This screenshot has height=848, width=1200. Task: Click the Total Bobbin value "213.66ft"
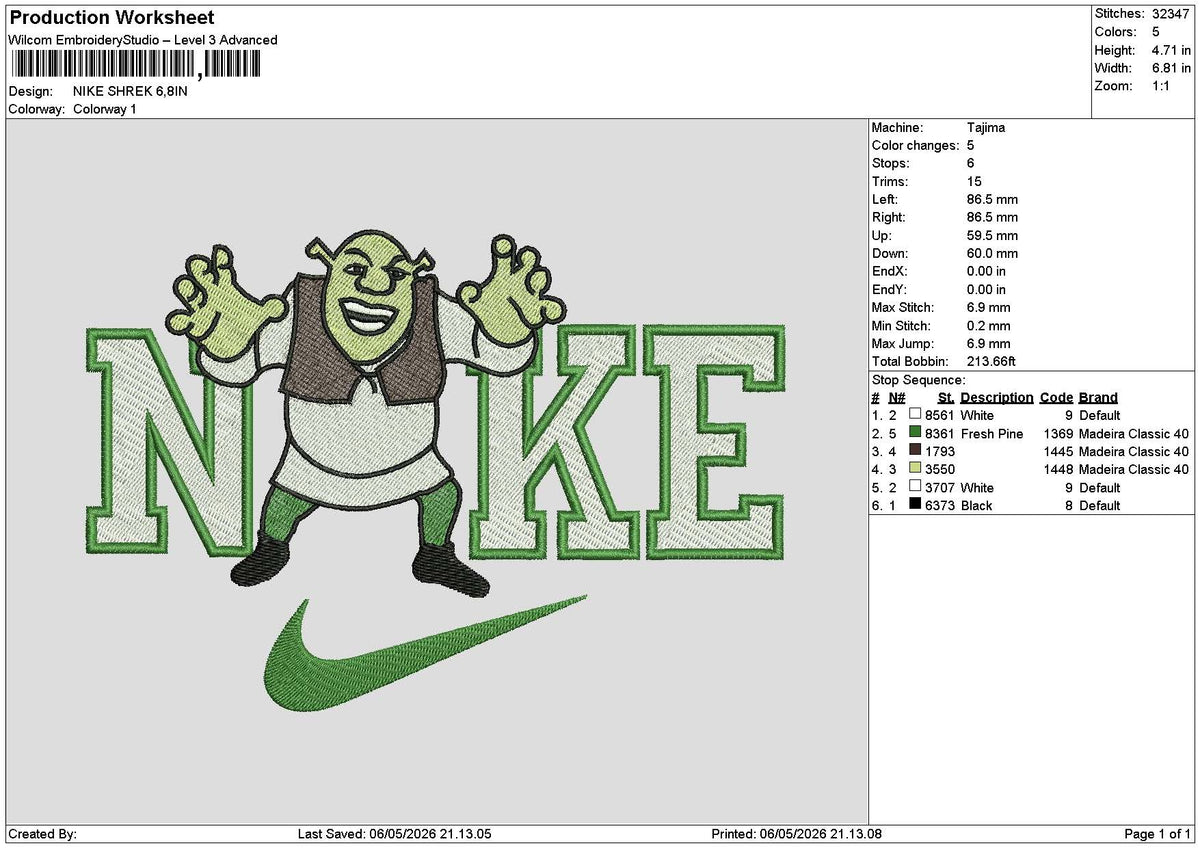tap(992, 361)
